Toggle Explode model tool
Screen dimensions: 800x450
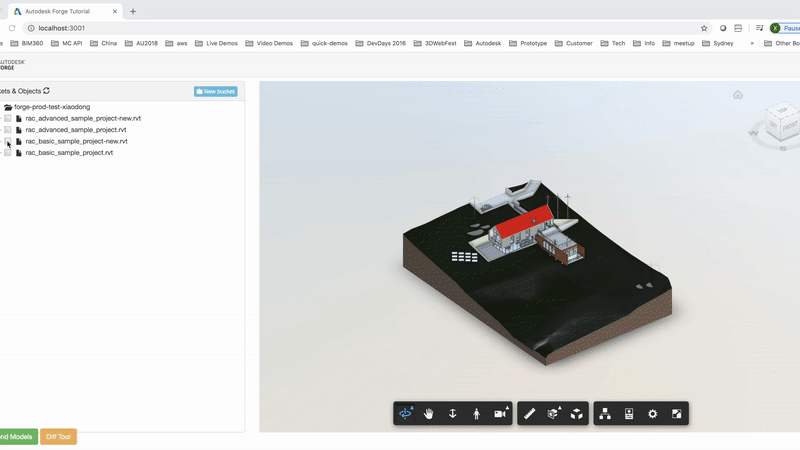click(577, 414)
